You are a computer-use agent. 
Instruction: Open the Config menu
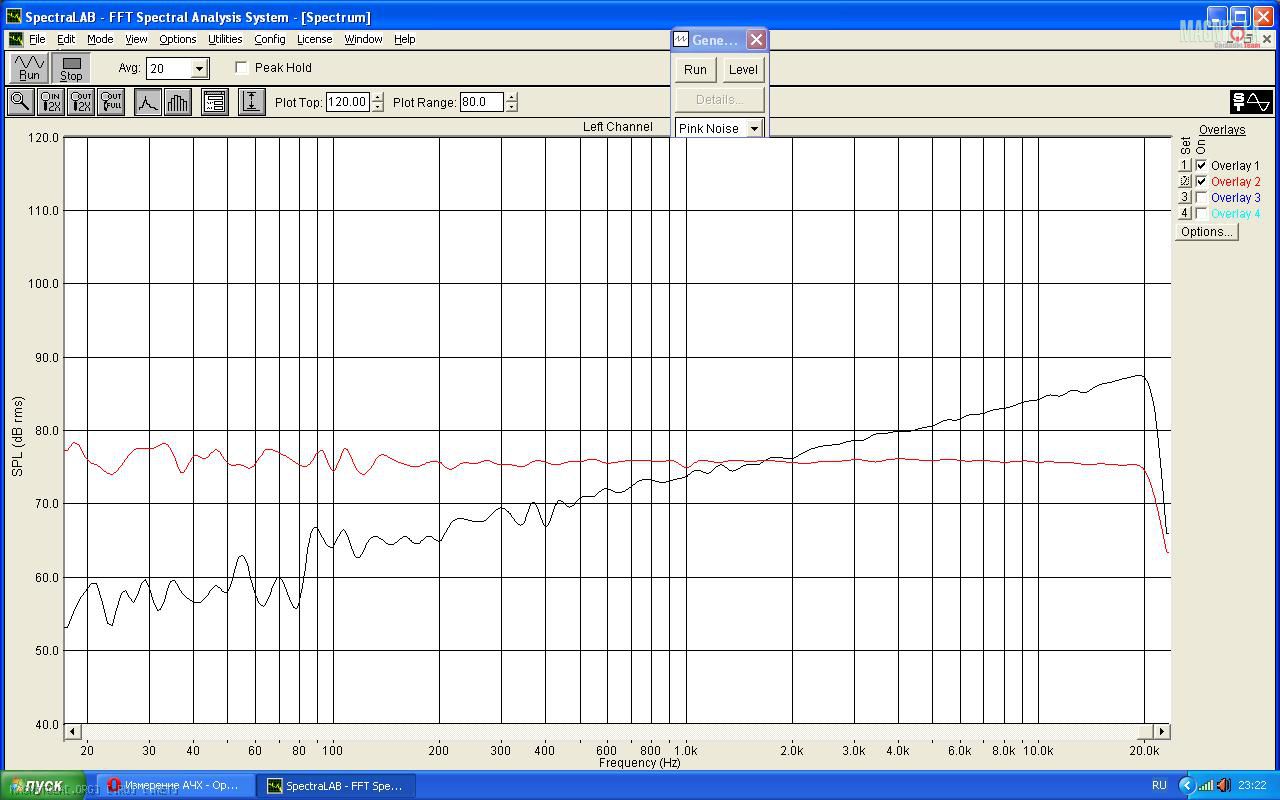click(270, 39)
